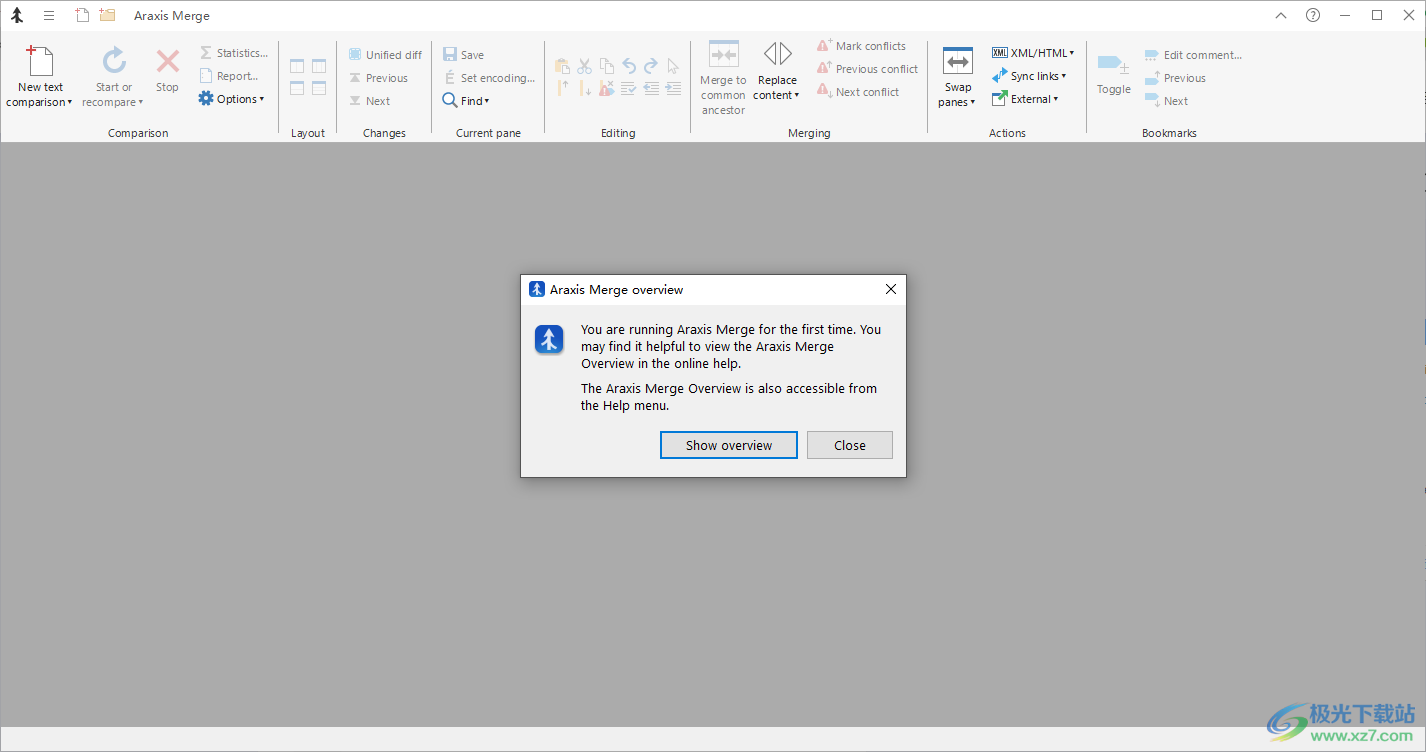
Task: Go to Next change in Changes group
Action: point(369,101)
